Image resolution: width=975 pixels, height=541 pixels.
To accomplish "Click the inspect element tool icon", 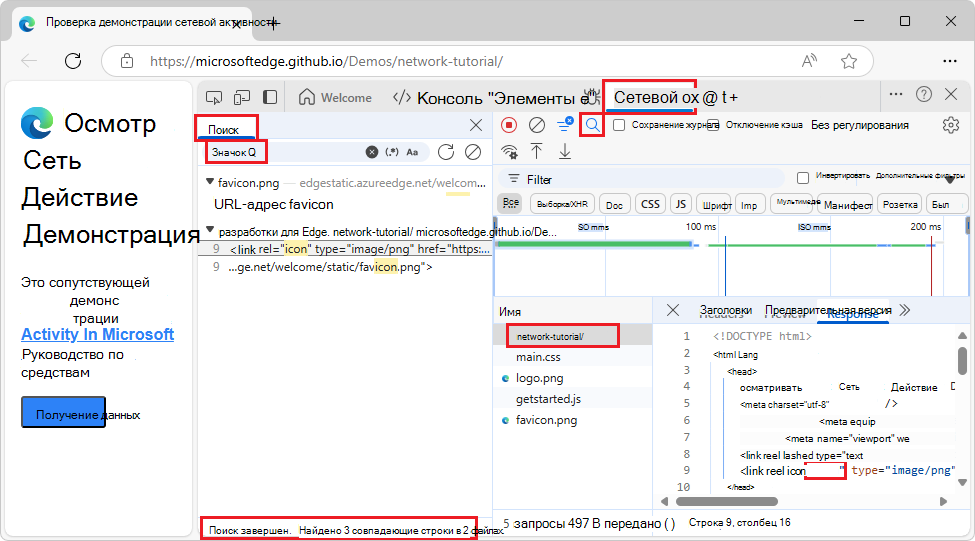I will 214,98.
